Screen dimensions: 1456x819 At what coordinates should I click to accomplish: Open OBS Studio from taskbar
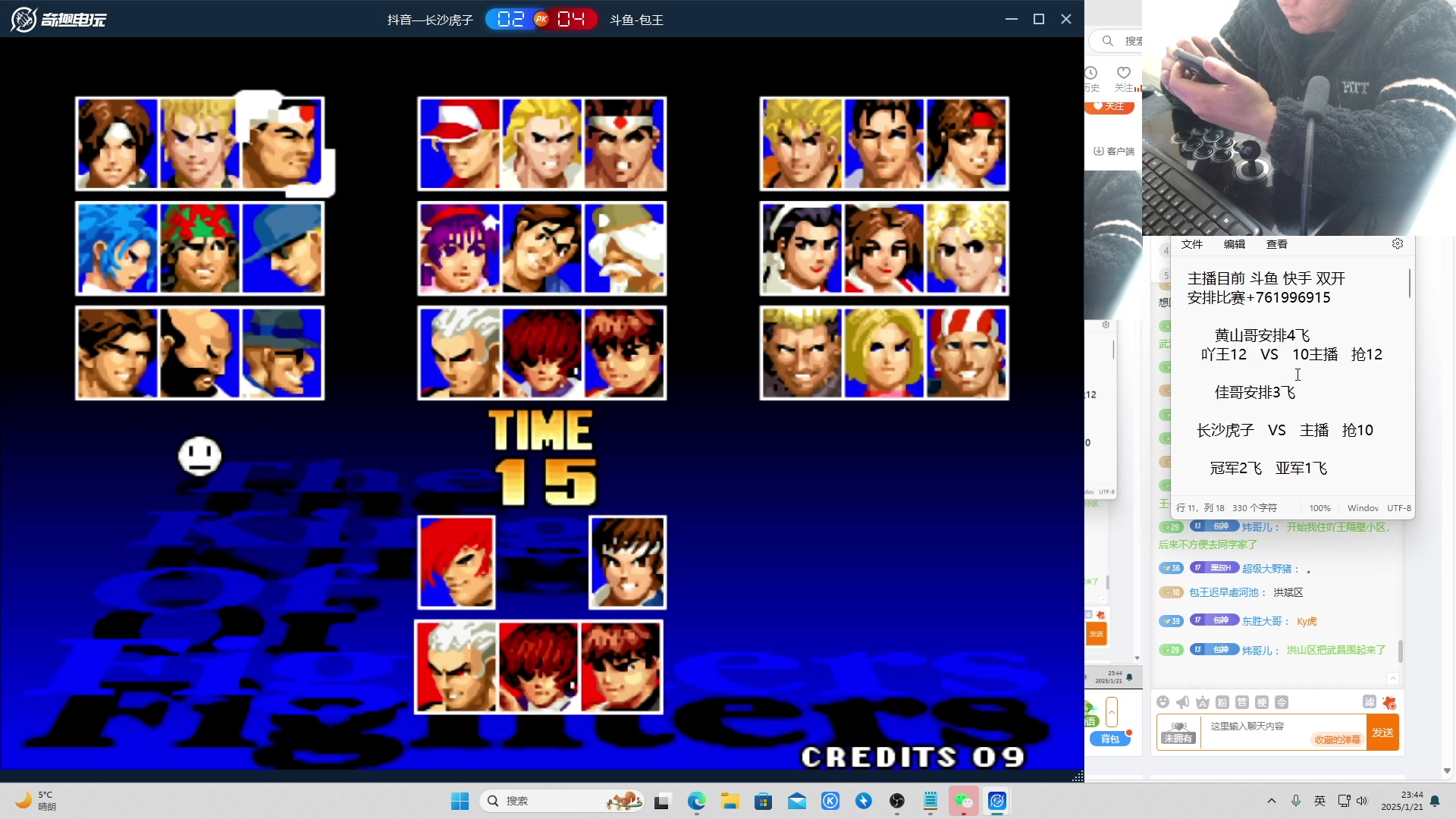tap(897, 801)
